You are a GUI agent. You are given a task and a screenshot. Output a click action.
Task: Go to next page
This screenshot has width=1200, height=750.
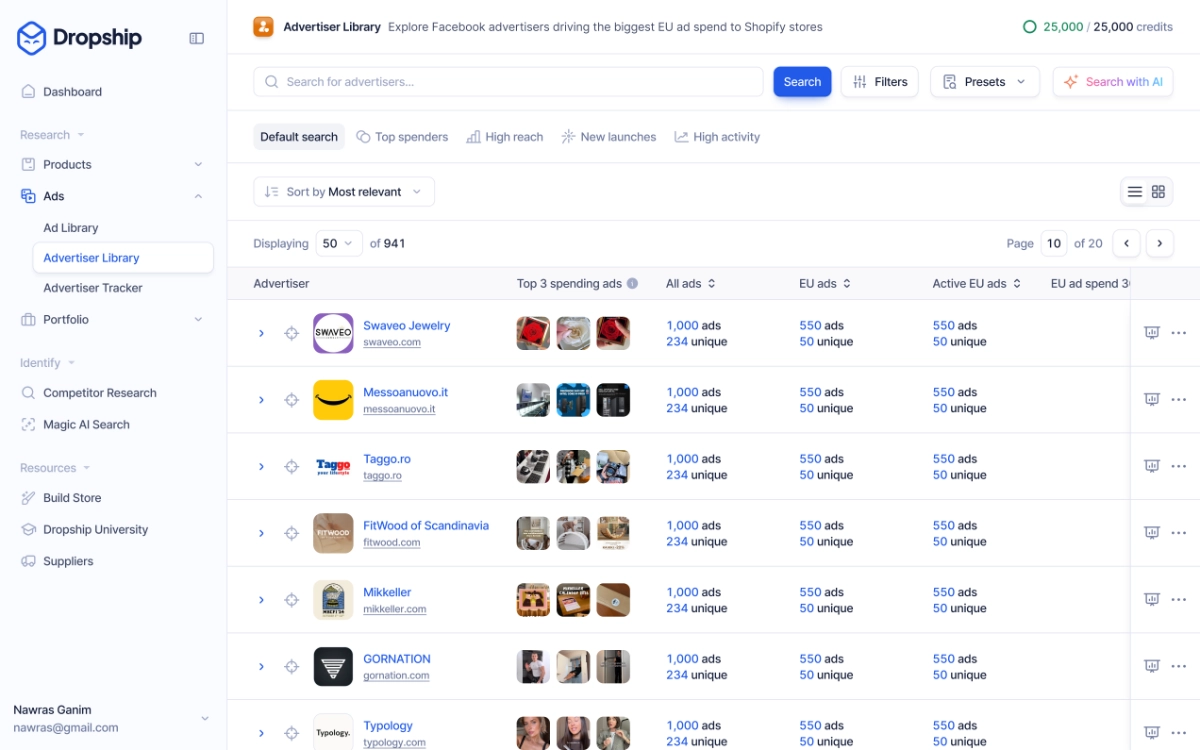[x=1160, y=243]
